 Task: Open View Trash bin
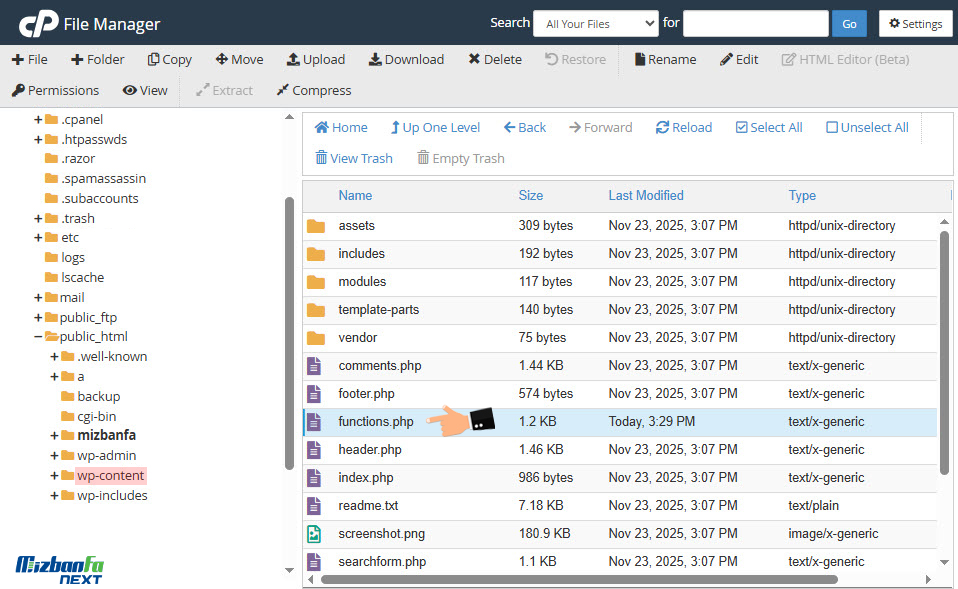tap(322, 158)
